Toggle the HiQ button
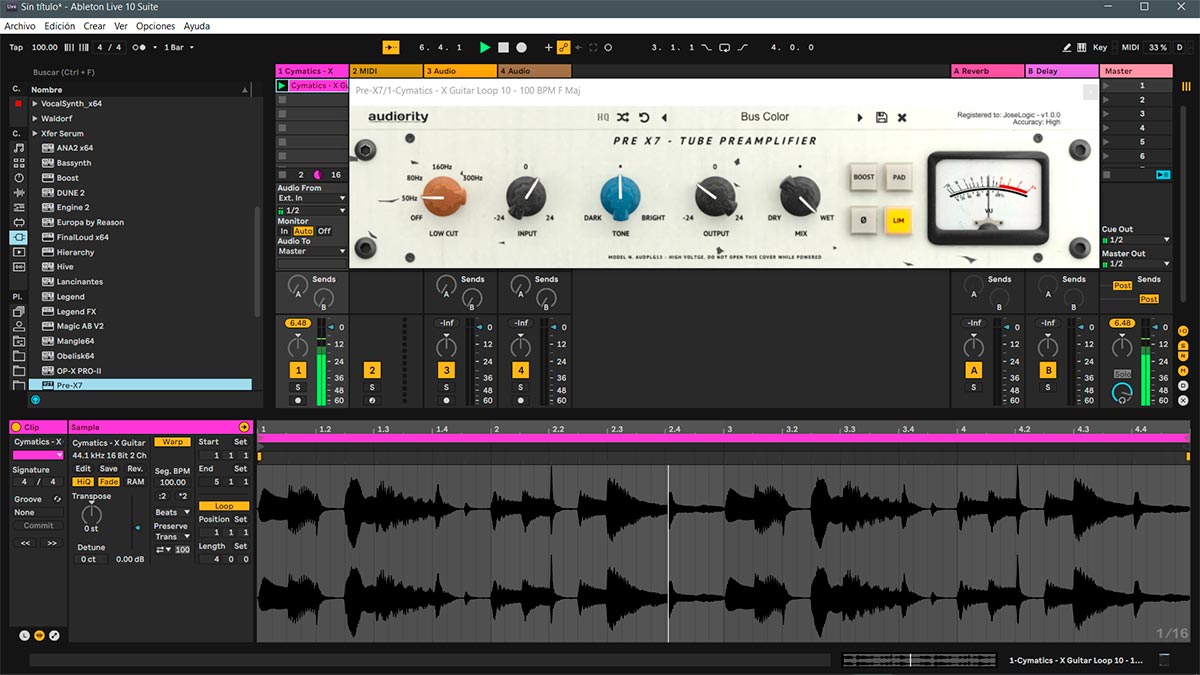 click(83, 482)
